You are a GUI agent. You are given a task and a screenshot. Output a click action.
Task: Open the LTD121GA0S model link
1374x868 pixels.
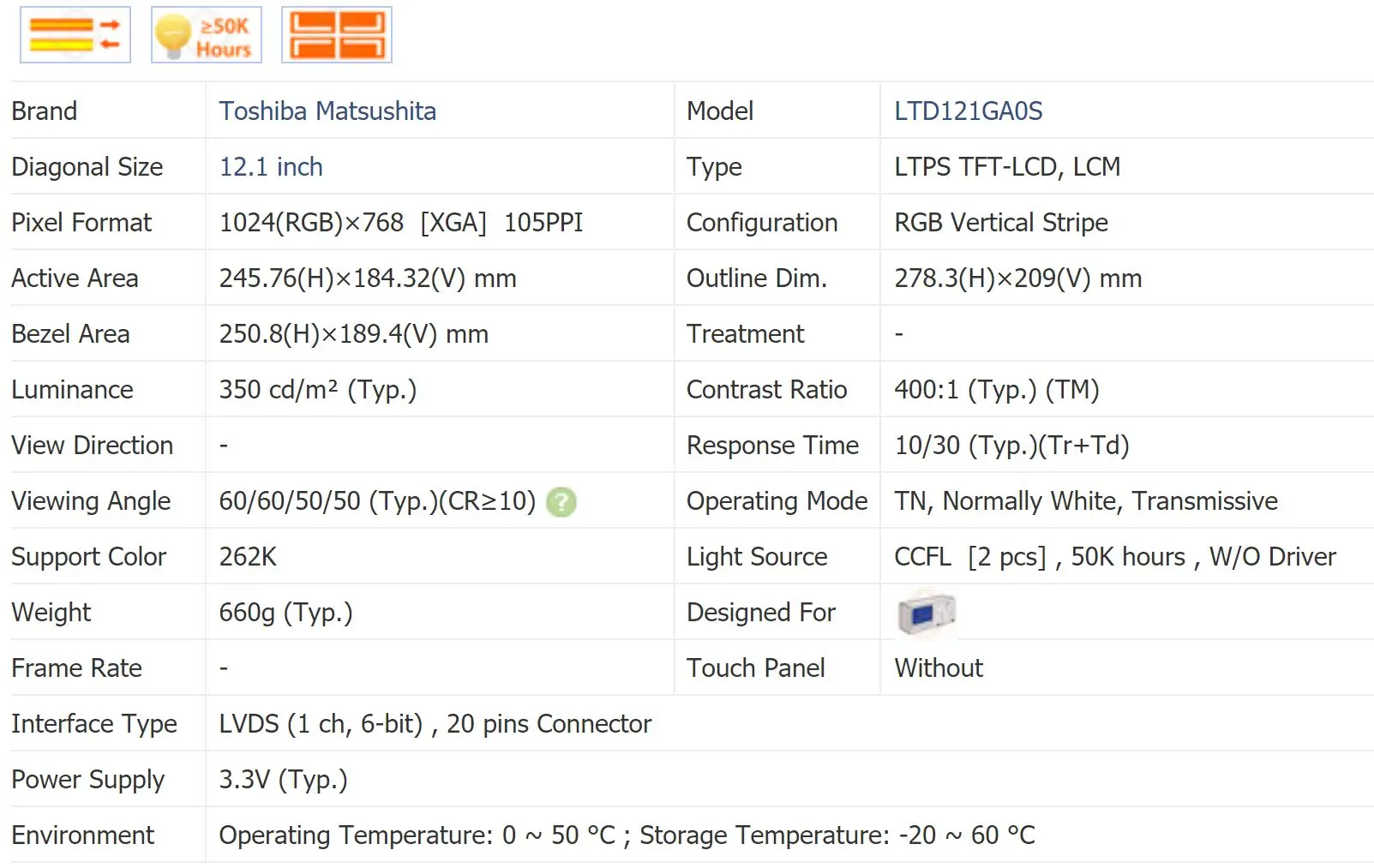pyautogui.click(x=968, y=111)
